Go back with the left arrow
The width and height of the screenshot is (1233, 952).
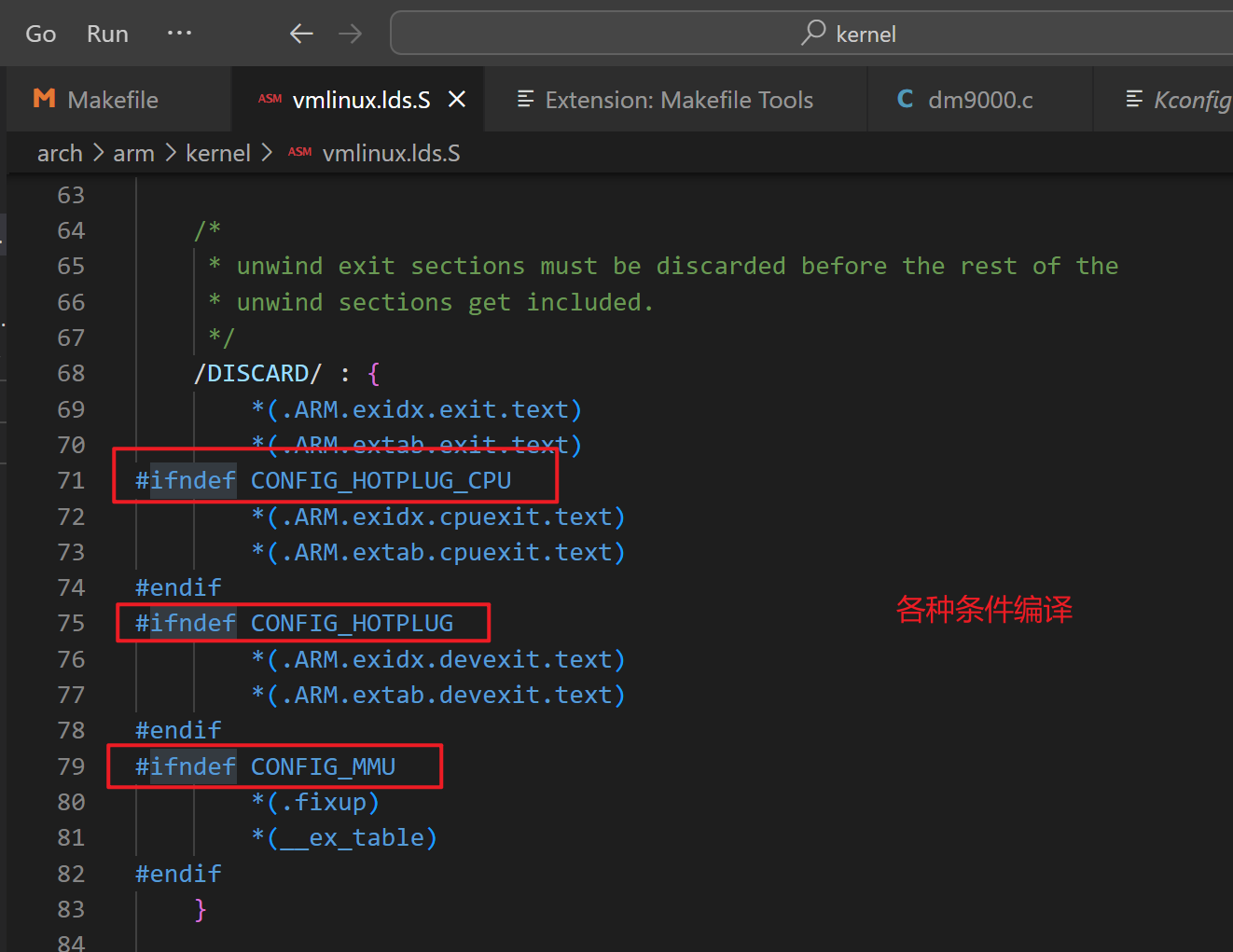coord(301,34)
